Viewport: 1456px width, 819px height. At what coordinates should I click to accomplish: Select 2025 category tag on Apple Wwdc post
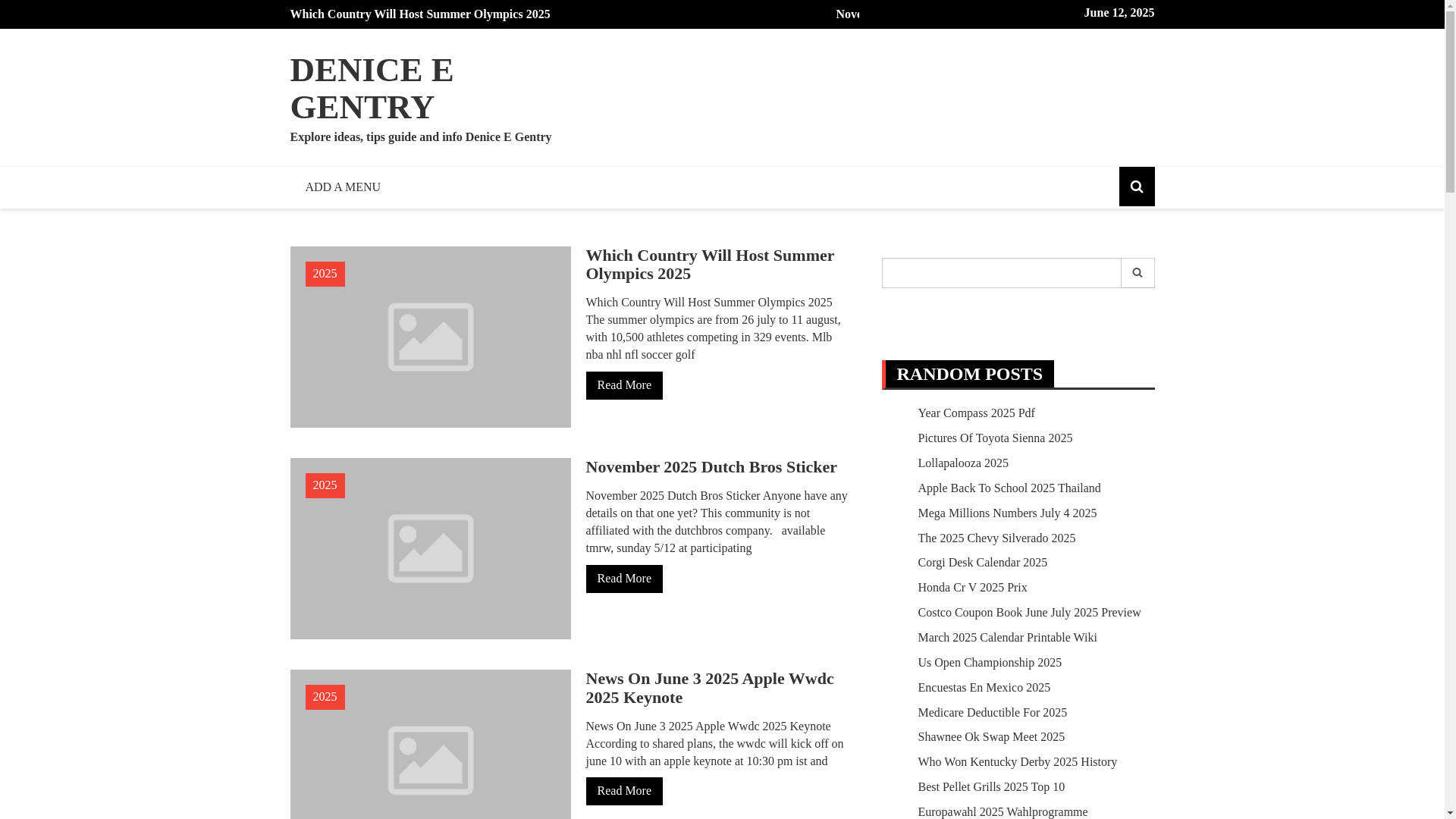coord(325,697)
